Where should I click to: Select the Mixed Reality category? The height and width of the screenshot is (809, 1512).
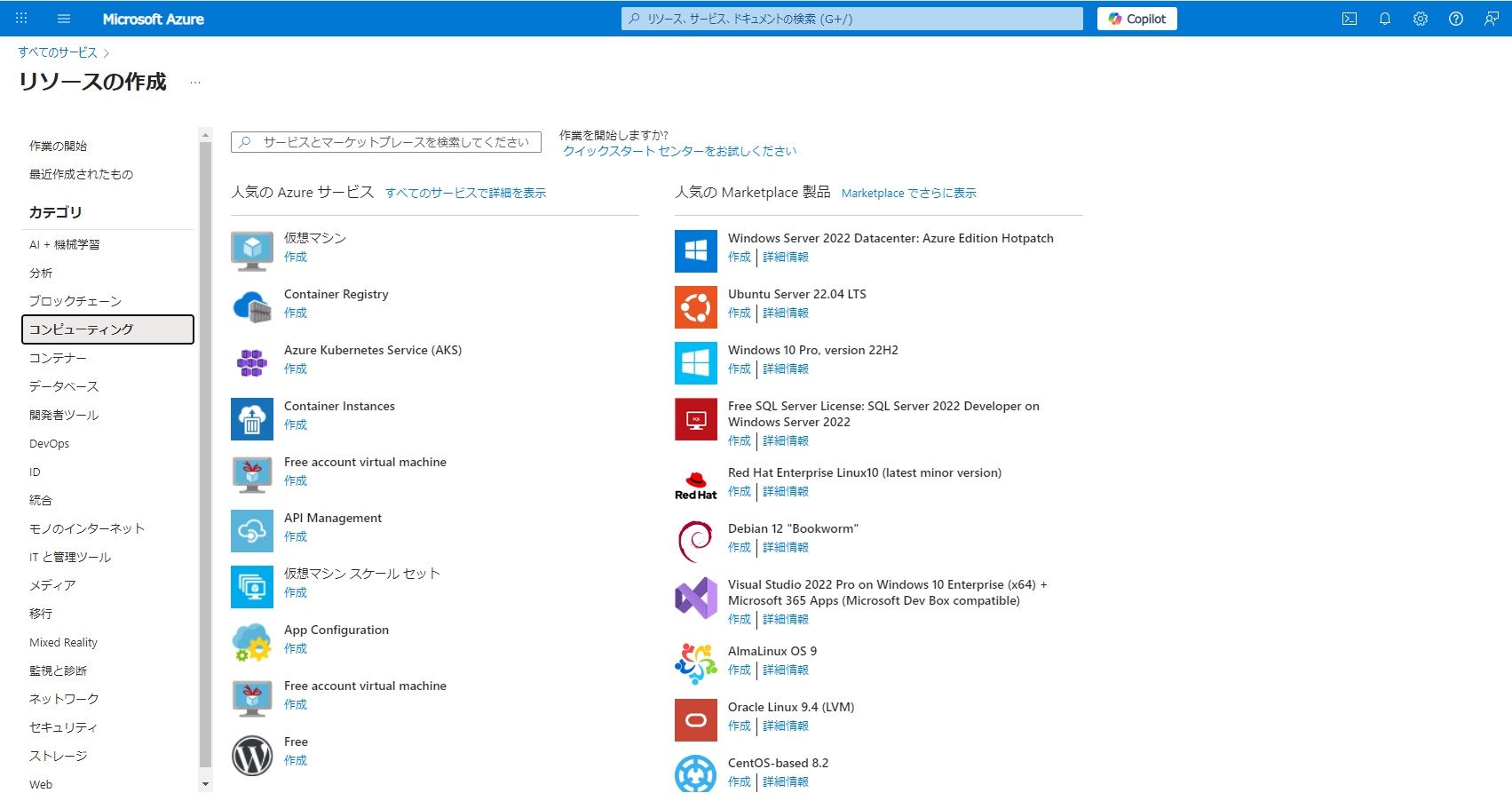coord(107,642)
